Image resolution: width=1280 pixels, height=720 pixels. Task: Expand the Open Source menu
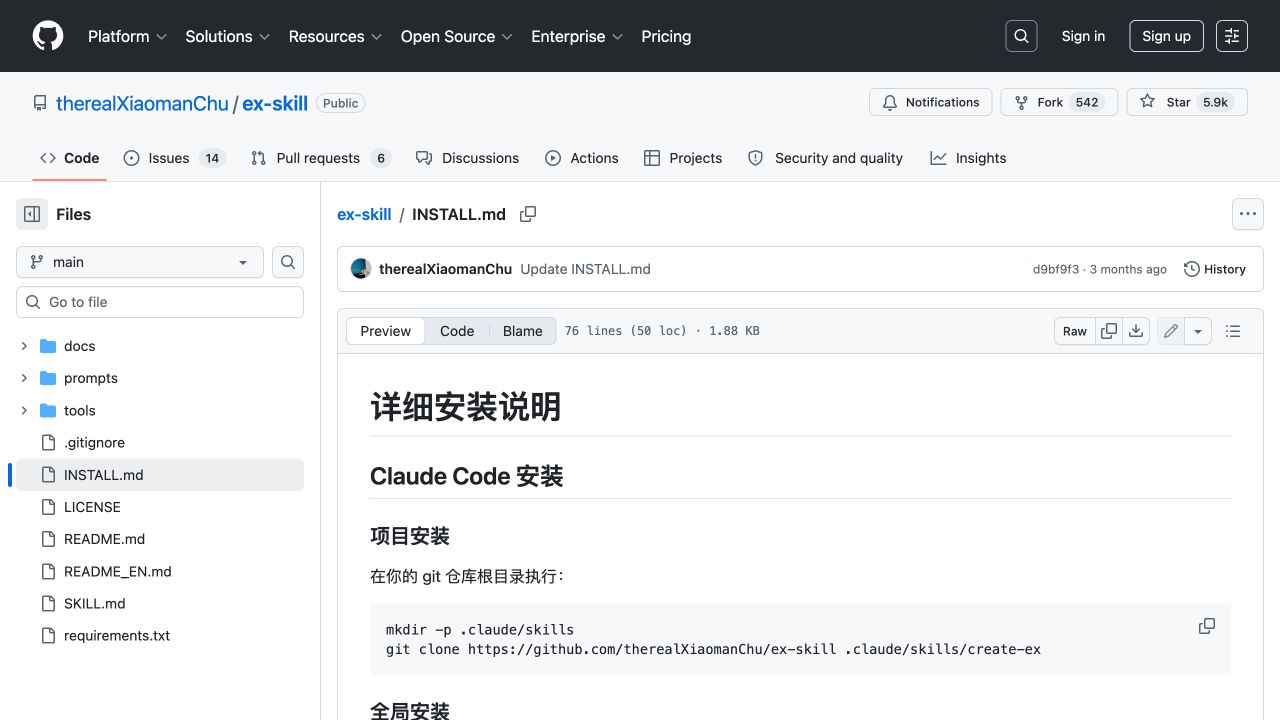[457, 36]
